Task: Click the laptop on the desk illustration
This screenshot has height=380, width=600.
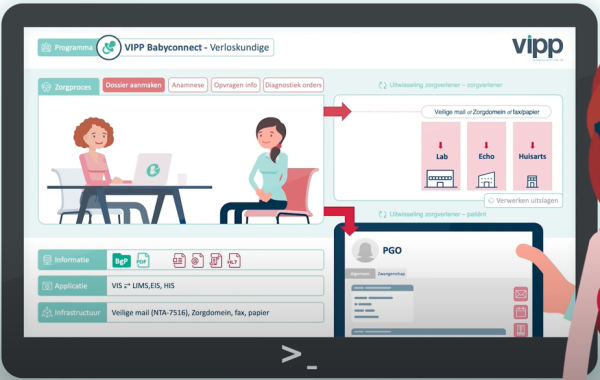Action: point(152,169)
